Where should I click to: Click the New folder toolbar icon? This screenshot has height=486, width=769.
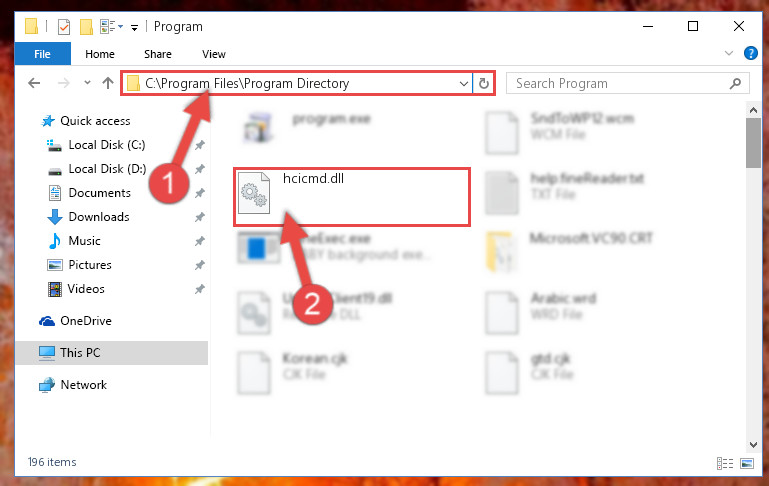pos(86,26)
